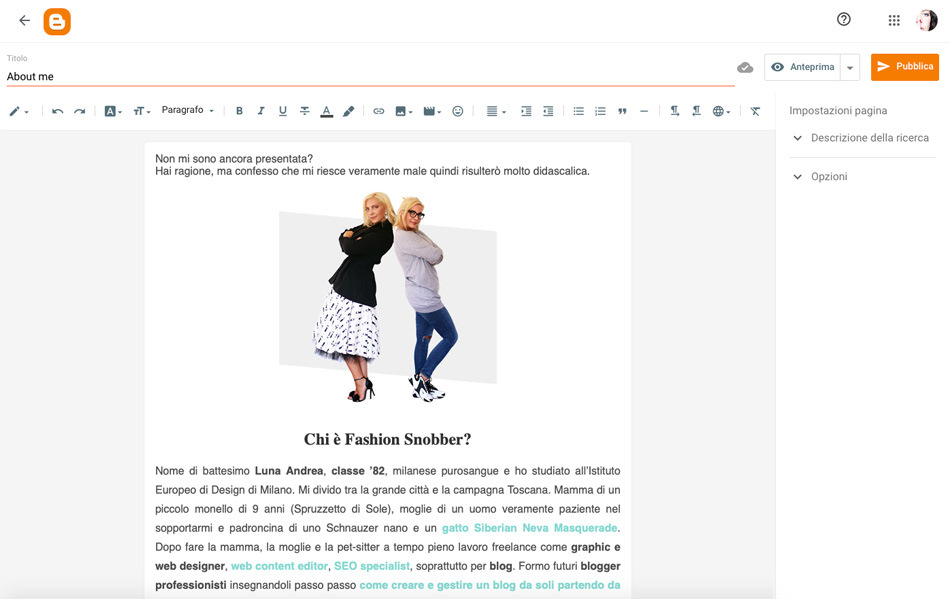This screenshot has width=950, height=599.
Task: Toggle bold formatting
Action: pos(239,111)
